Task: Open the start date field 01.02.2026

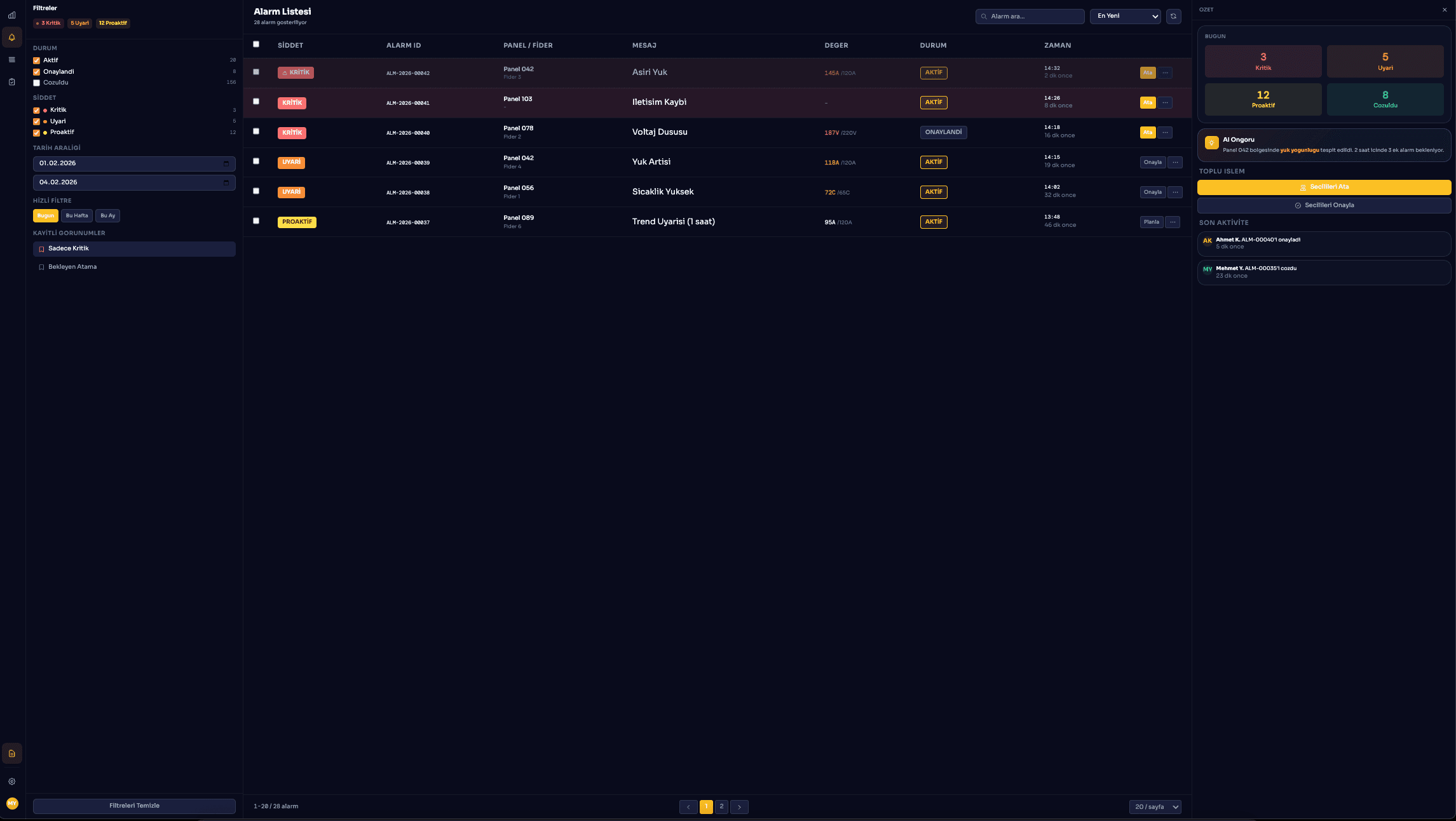Action: pos(134,163)
